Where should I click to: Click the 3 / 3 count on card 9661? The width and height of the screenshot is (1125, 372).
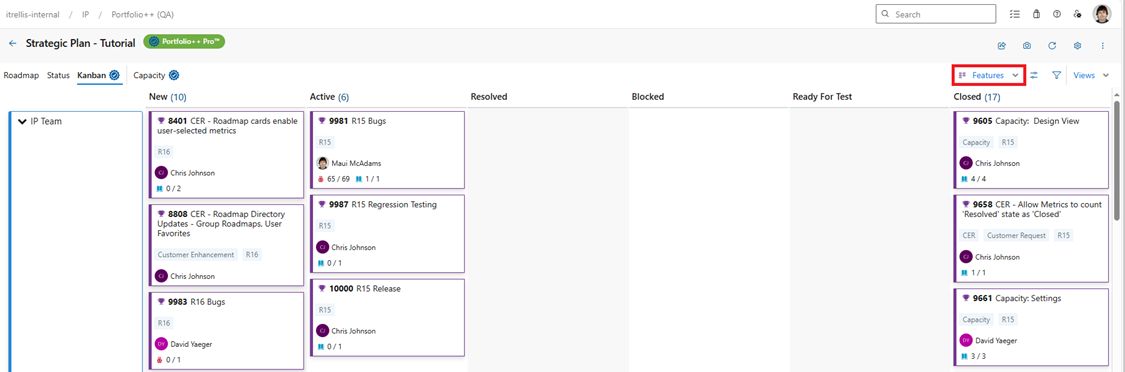pyautogui.click(x=978, y=356)
